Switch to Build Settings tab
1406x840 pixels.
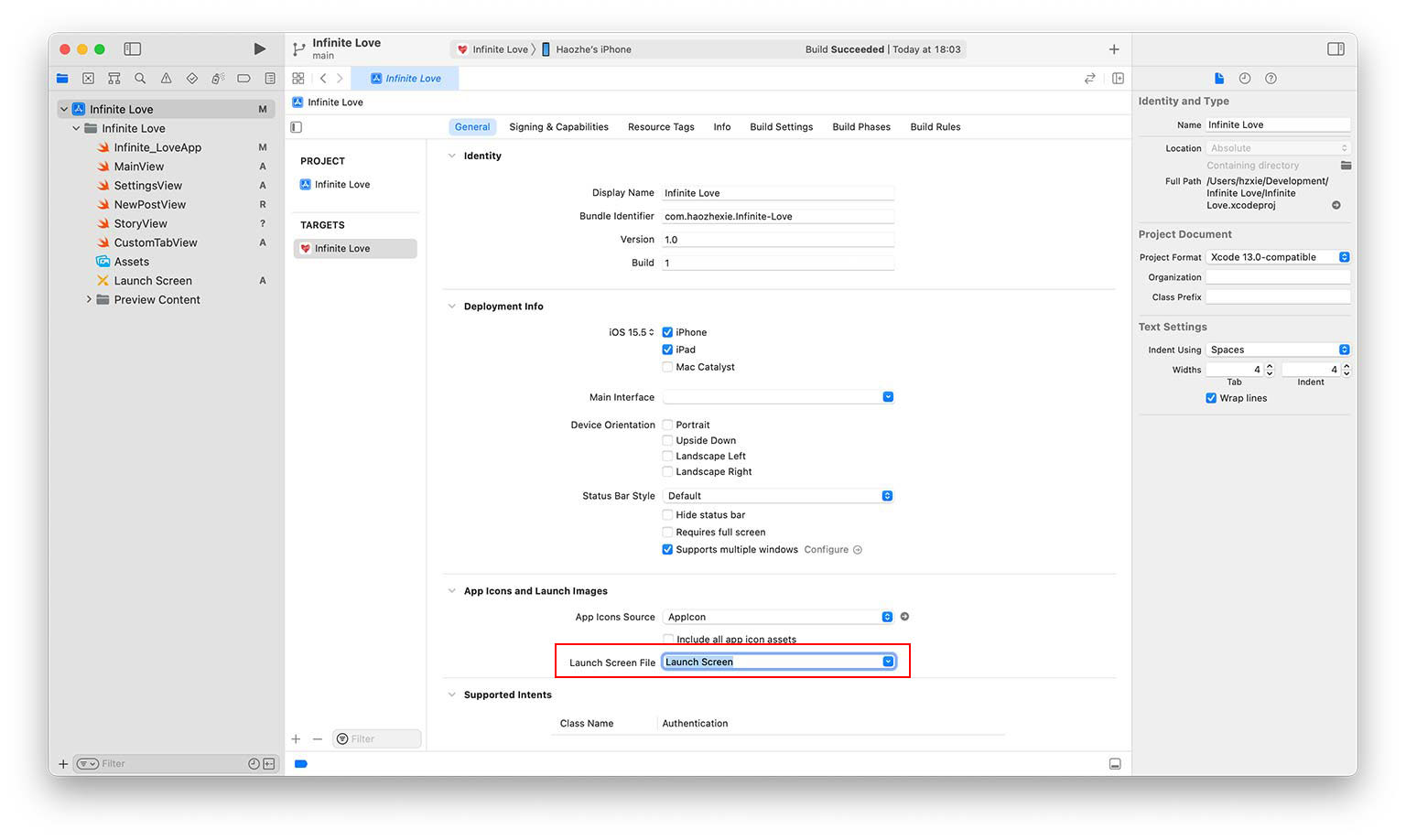781,127
